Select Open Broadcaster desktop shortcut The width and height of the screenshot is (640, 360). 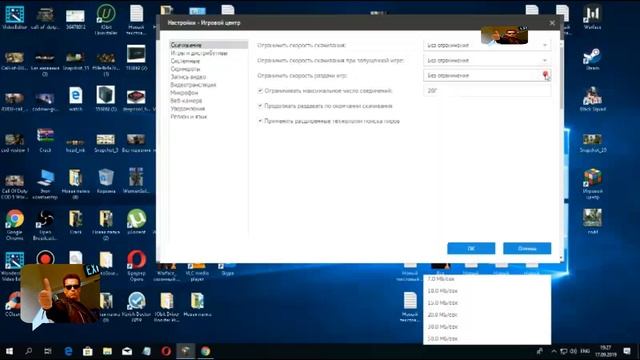(x=45, y=224)
